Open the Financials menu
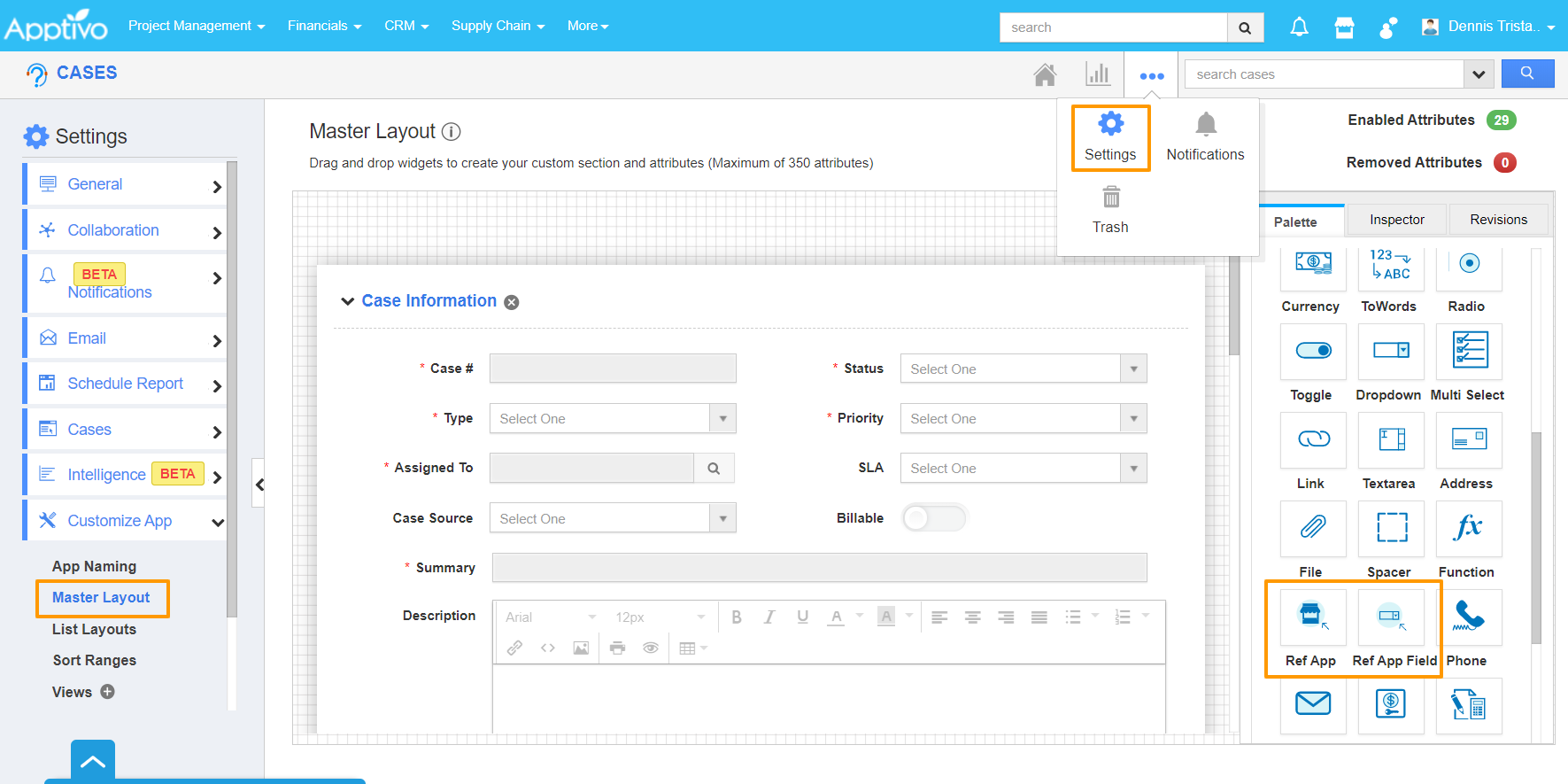The image size is (1568, 784). 324,26
